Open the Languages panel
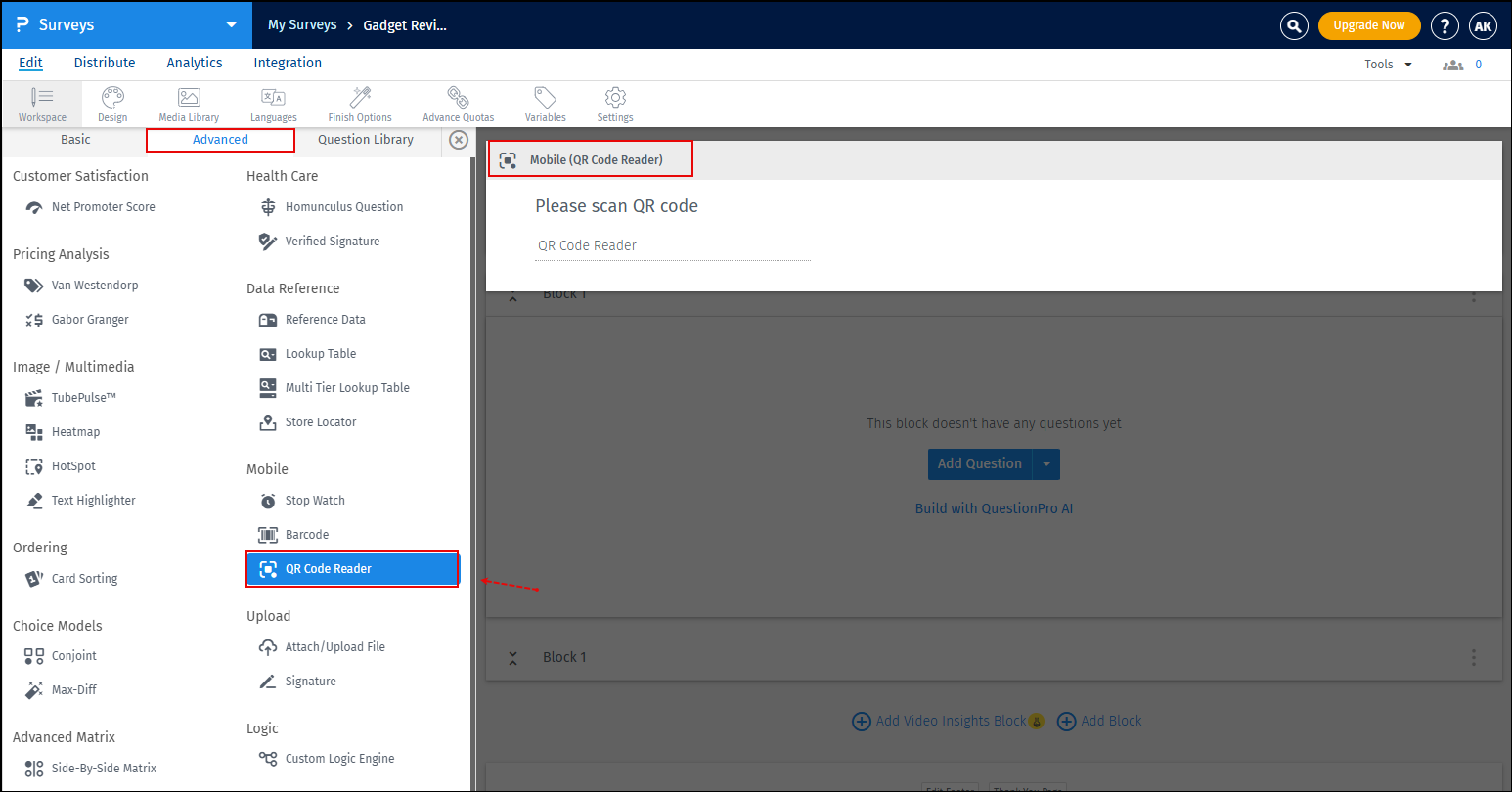The height and width of the screenshot is (792, 1512). point(273,104)
